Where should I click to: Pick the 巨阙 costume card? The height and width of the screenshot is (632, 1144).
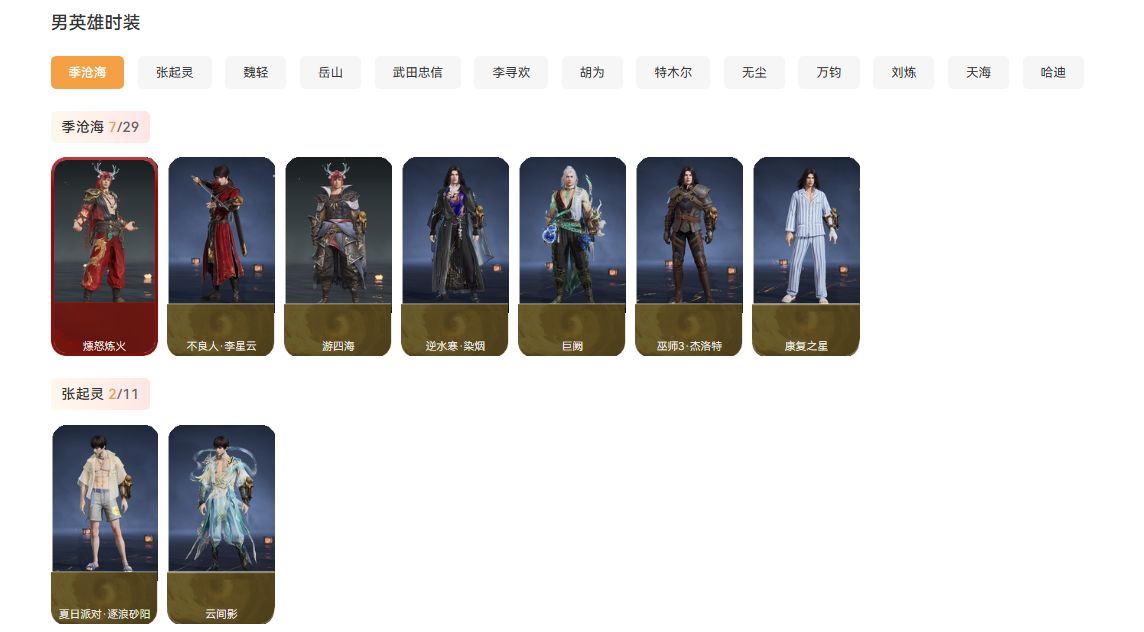tap(573, 256)
